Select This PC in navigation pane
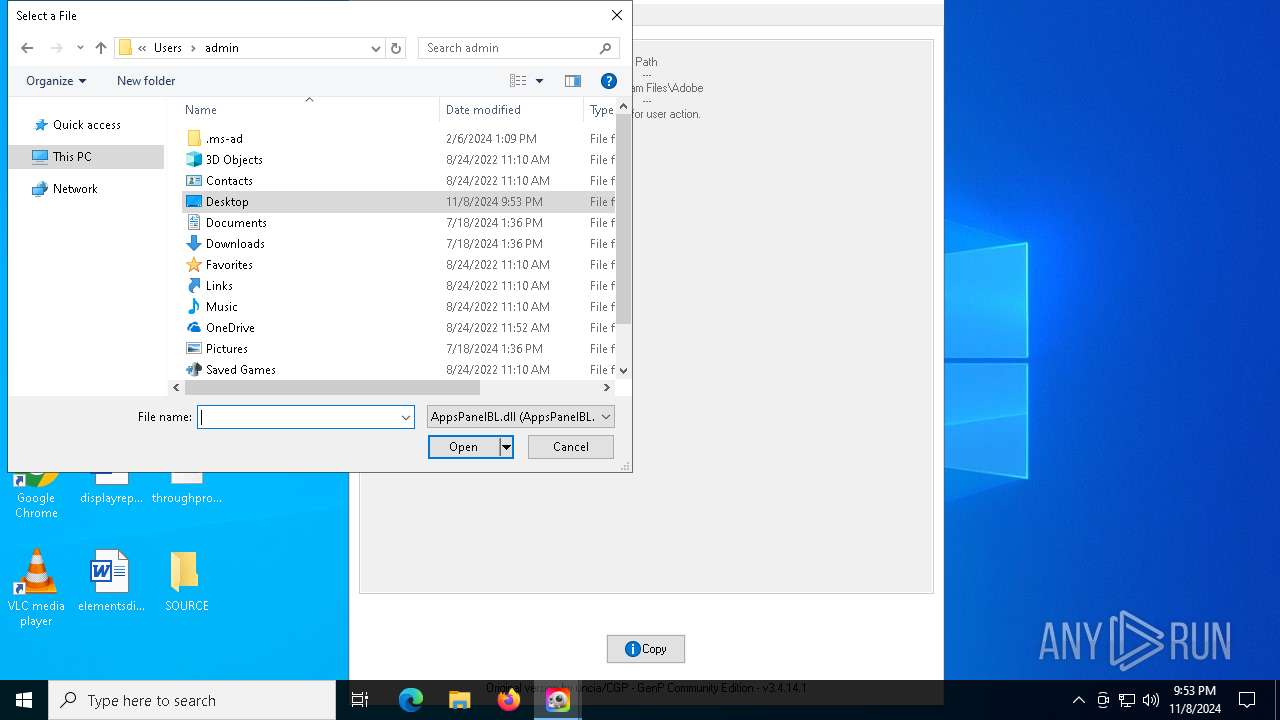 (86, 157)
